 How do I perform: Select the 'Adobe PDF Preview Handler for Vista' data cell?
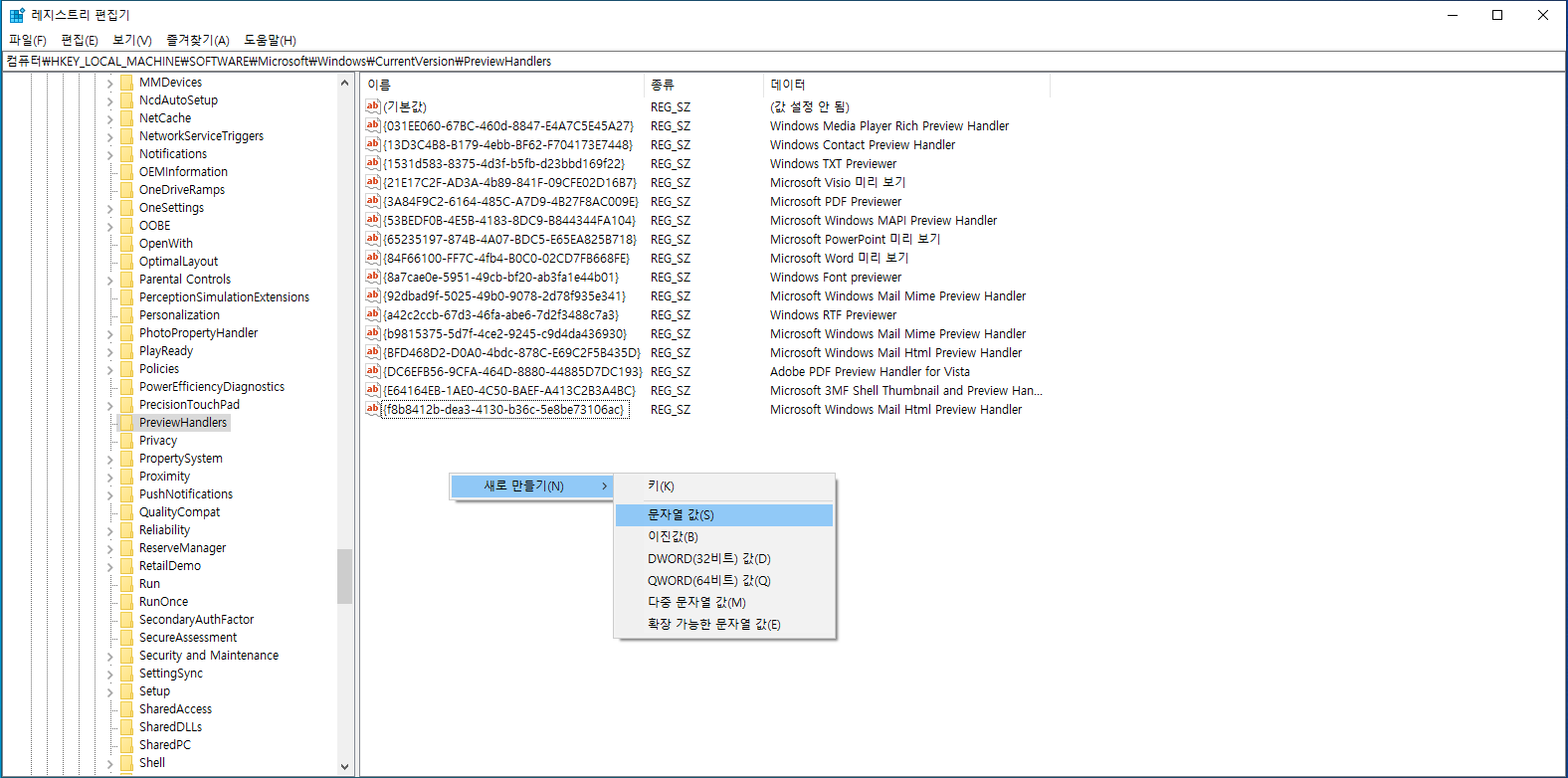tap(870, 371)
